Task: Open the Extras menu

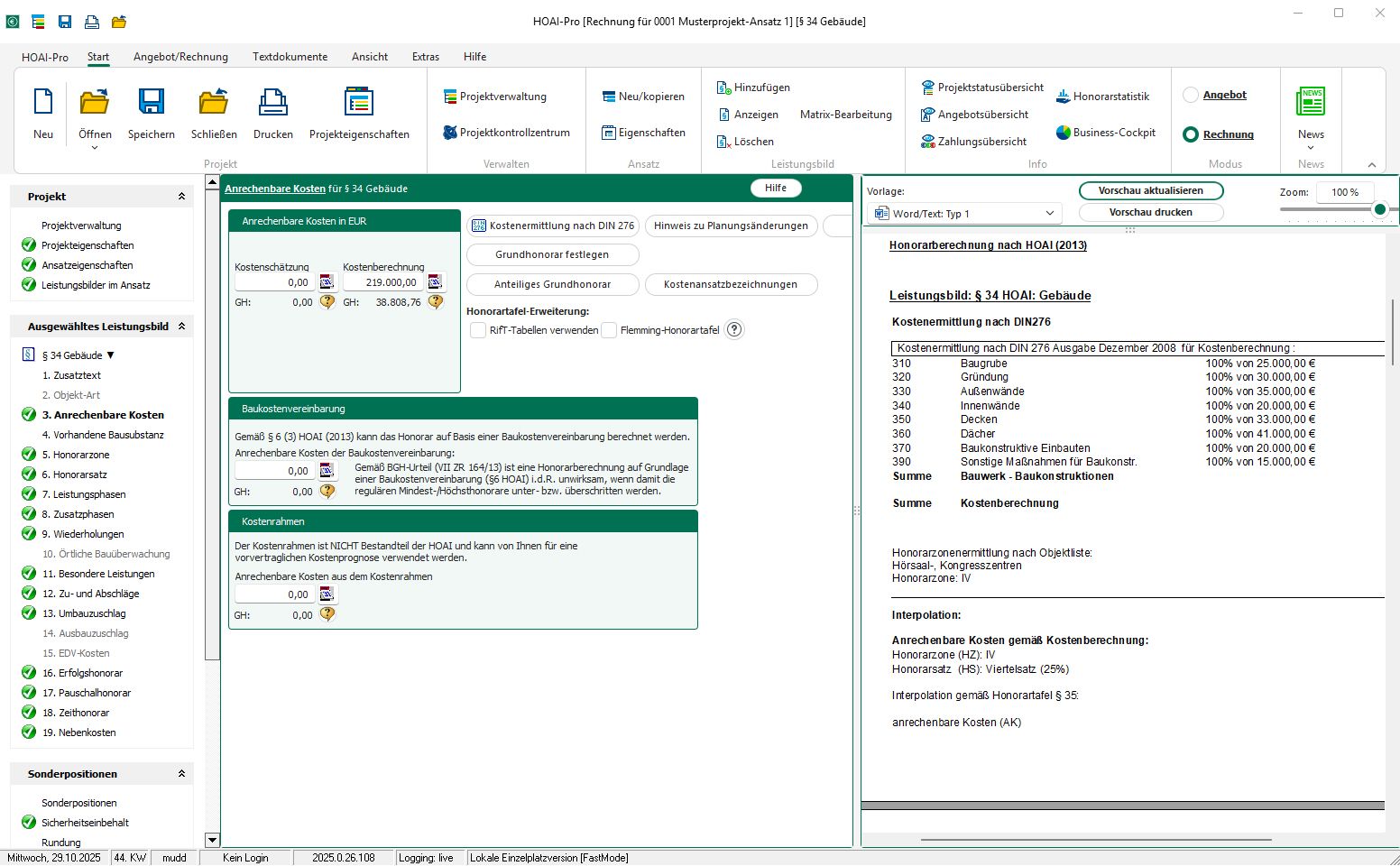Action: point(425,57)
